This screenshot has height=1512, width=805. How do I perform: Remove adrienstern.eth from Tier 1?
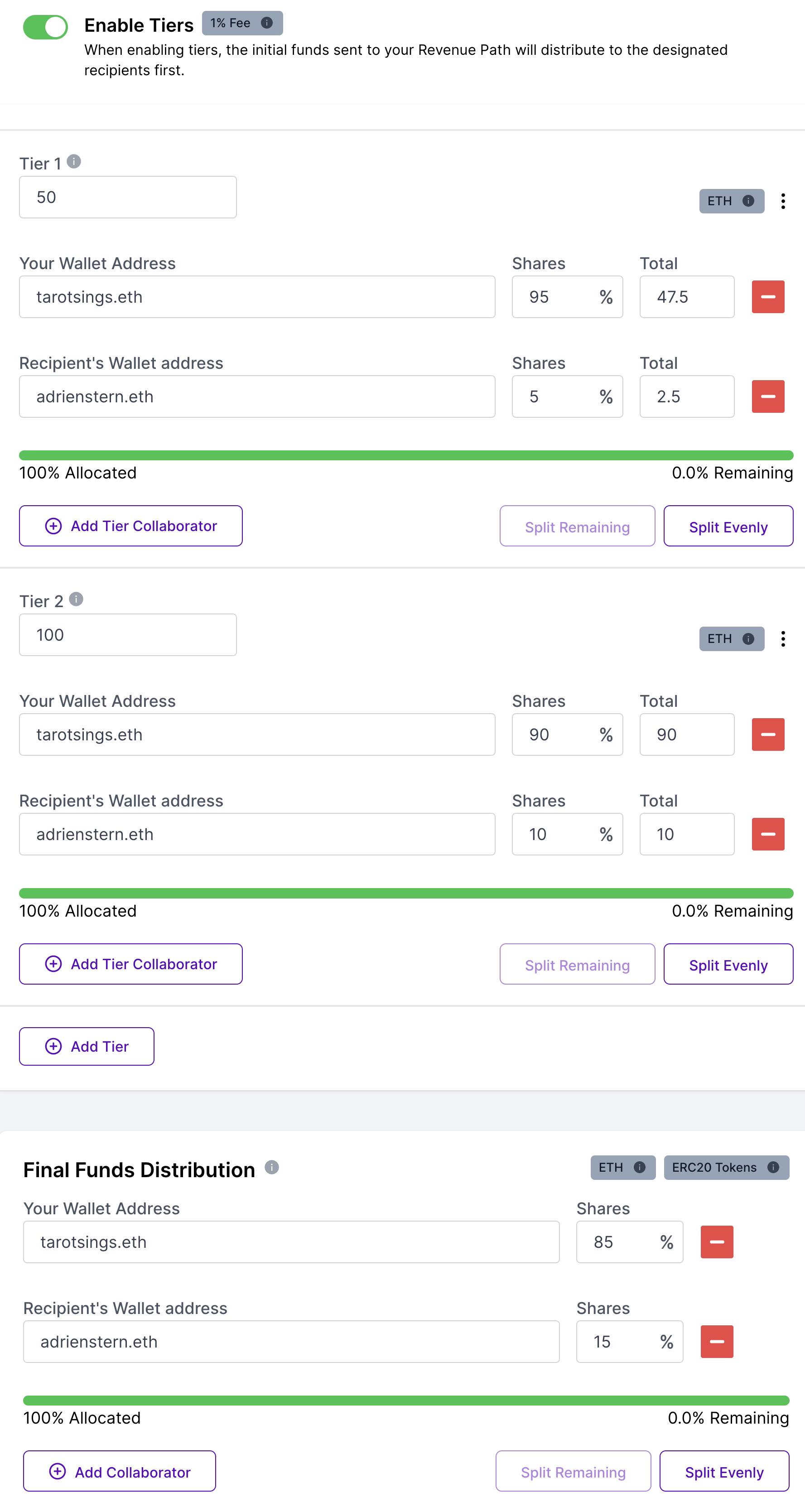coord(767,397)
